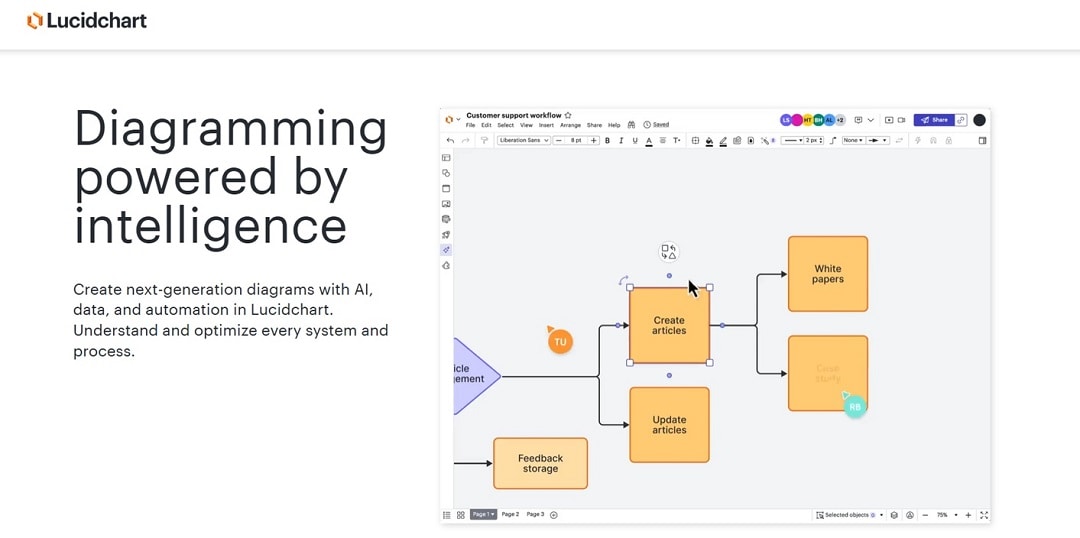Select the Feedback storage shape
The image size is (1080, 538).
[x=541, y=463]
